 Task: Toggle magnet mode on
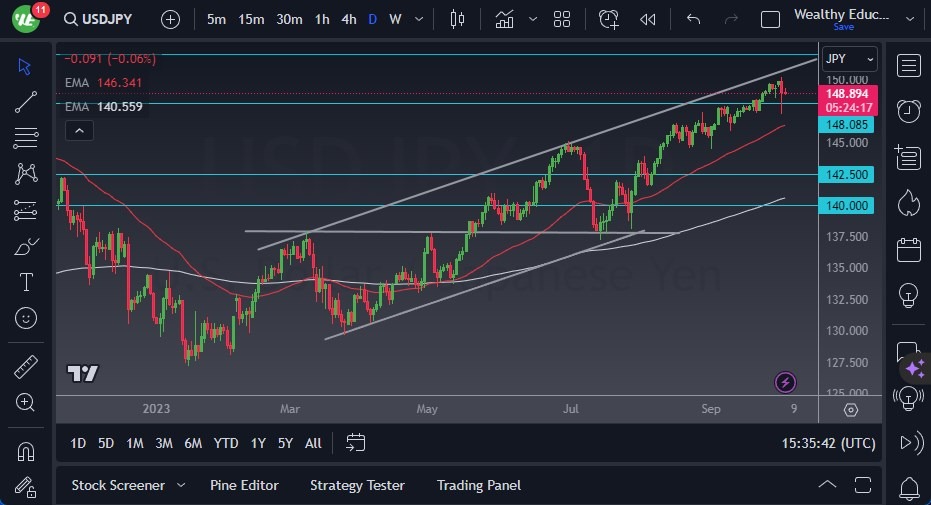point(26,451)
